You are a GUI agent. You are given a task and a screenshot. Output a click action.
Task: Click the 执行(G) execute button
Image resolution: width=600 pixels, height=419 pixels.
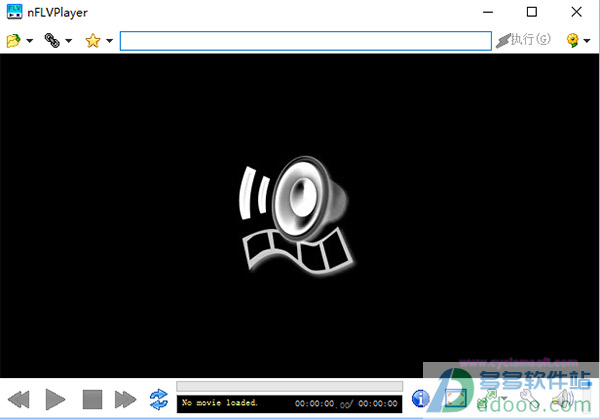[523, 40]
